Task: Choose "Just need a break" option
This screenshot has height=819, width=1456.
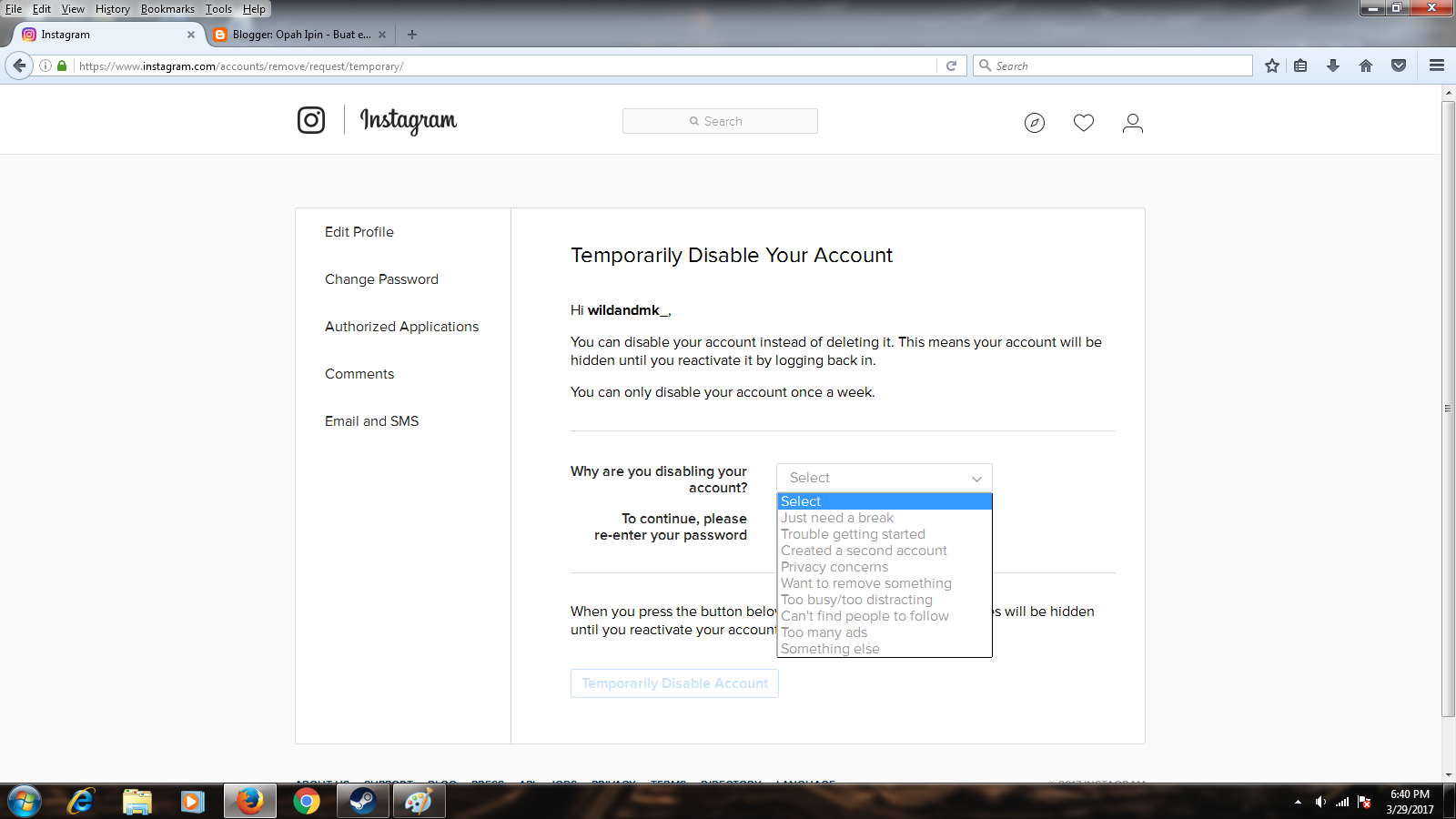Action: coord(885,518)
